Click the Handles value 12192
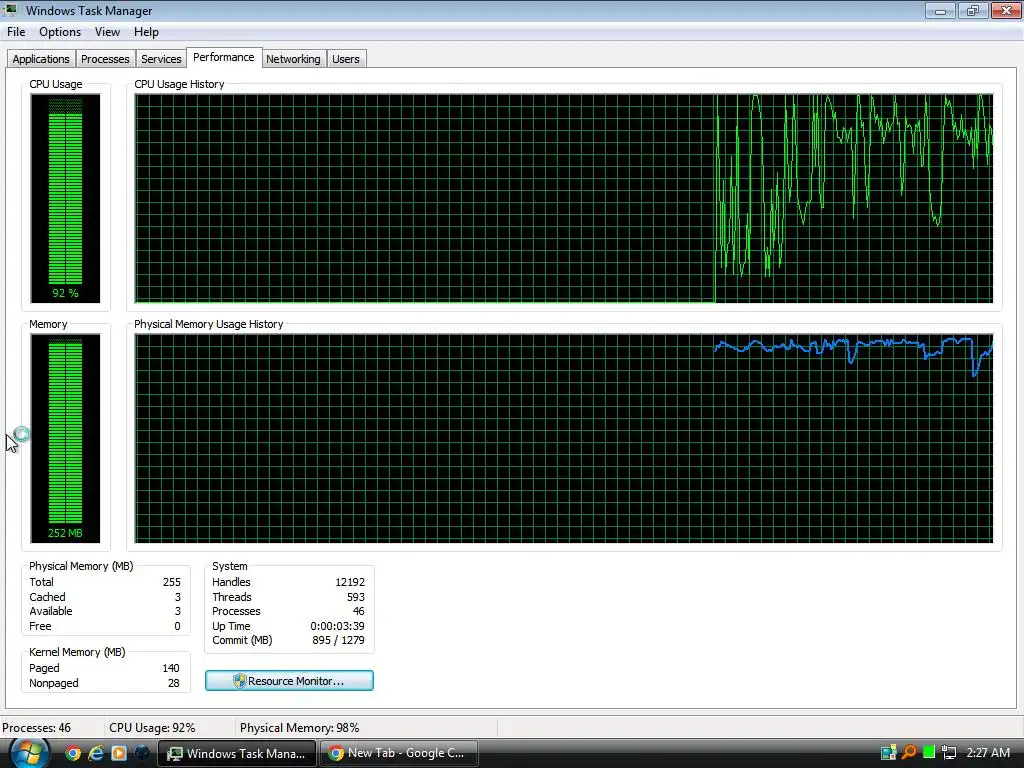This screenshot has width=1024, height=768. (350, 582)
